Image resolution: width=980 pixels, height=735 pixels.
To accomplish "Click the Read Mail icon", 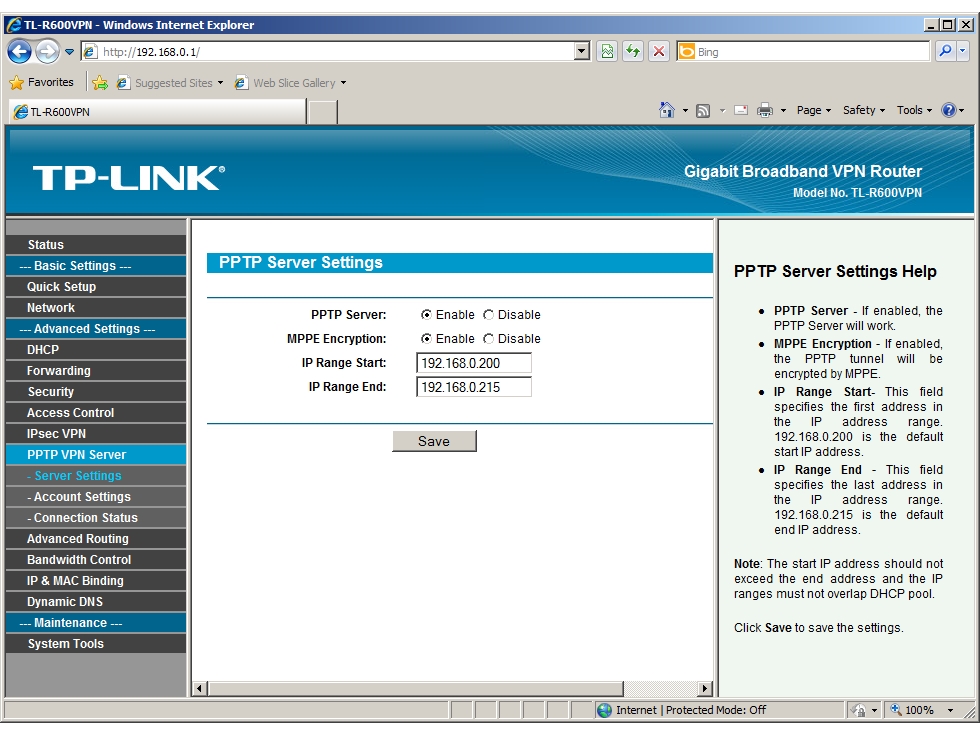I will coord(741,111).
